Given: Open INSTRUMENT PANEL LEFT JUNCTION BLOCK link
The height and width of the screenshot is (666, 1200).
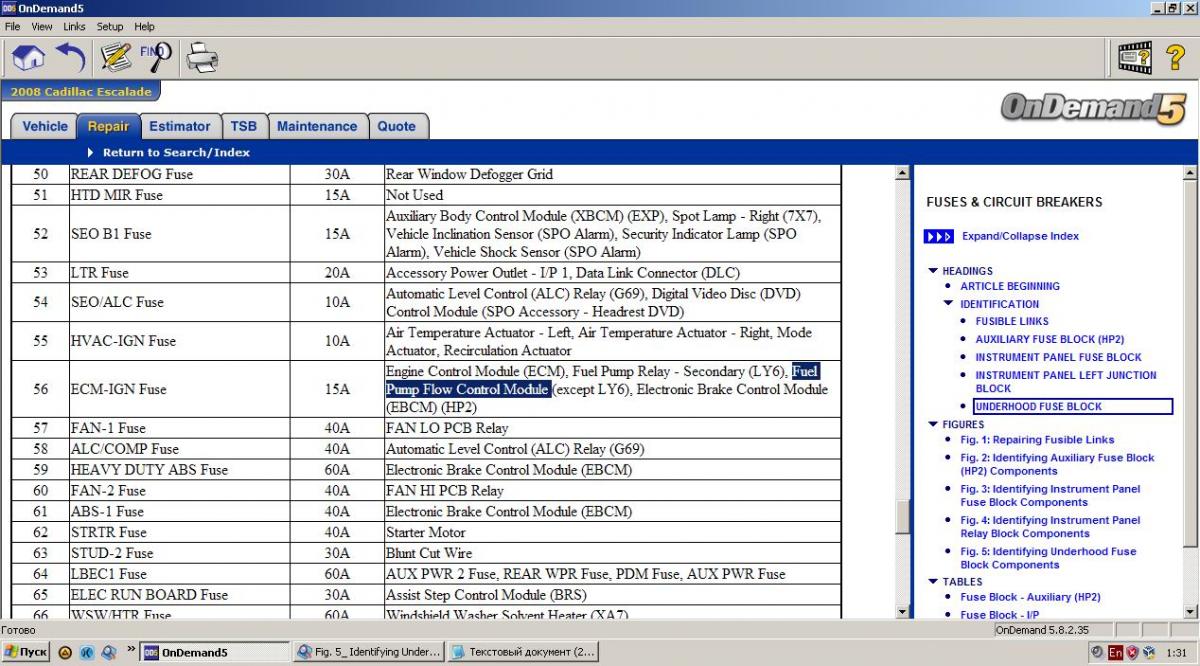Looking at the screenshot, I should pyautogui.click(x=1066, y=382).
